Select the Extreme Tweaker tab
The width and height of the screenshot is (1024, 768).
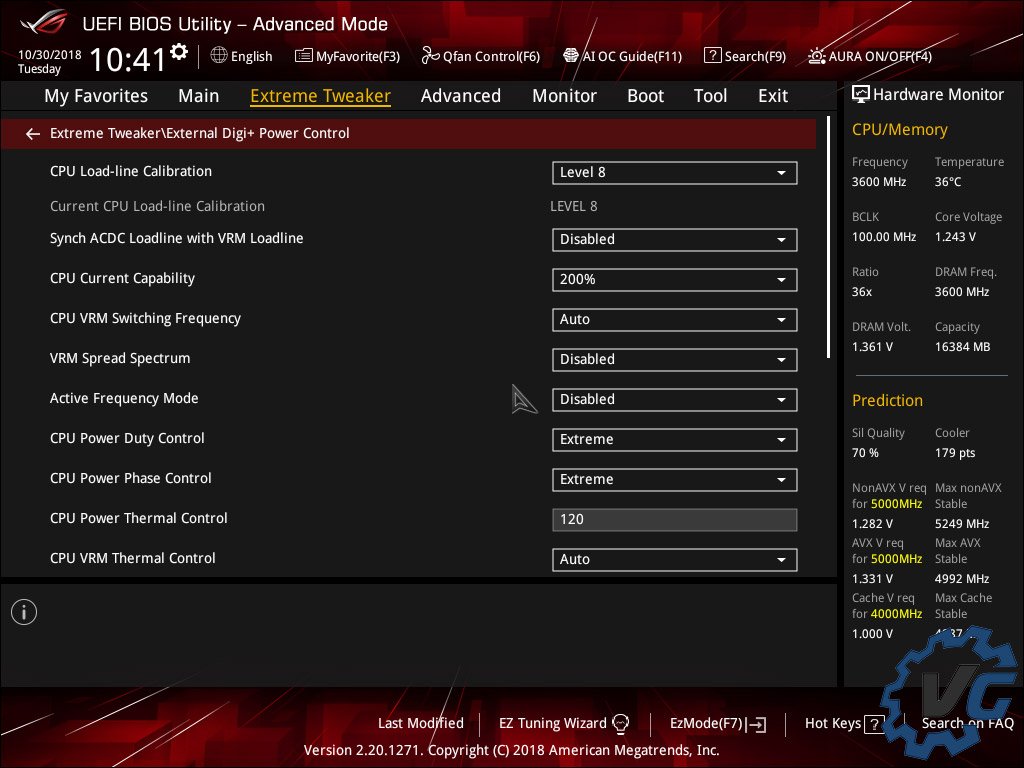pyautogui.click(x=321, y=96)
